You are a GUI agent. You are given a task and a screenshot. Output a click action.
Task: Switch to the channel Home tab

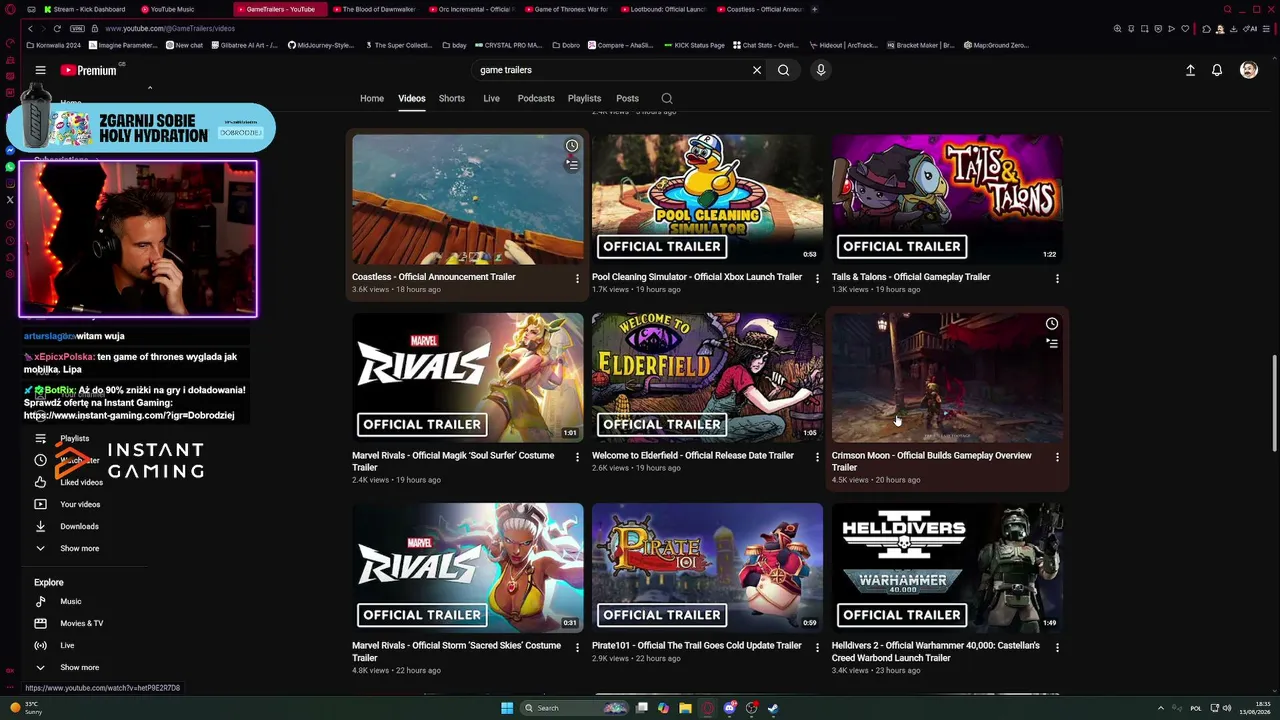click(x=372, y=98)
